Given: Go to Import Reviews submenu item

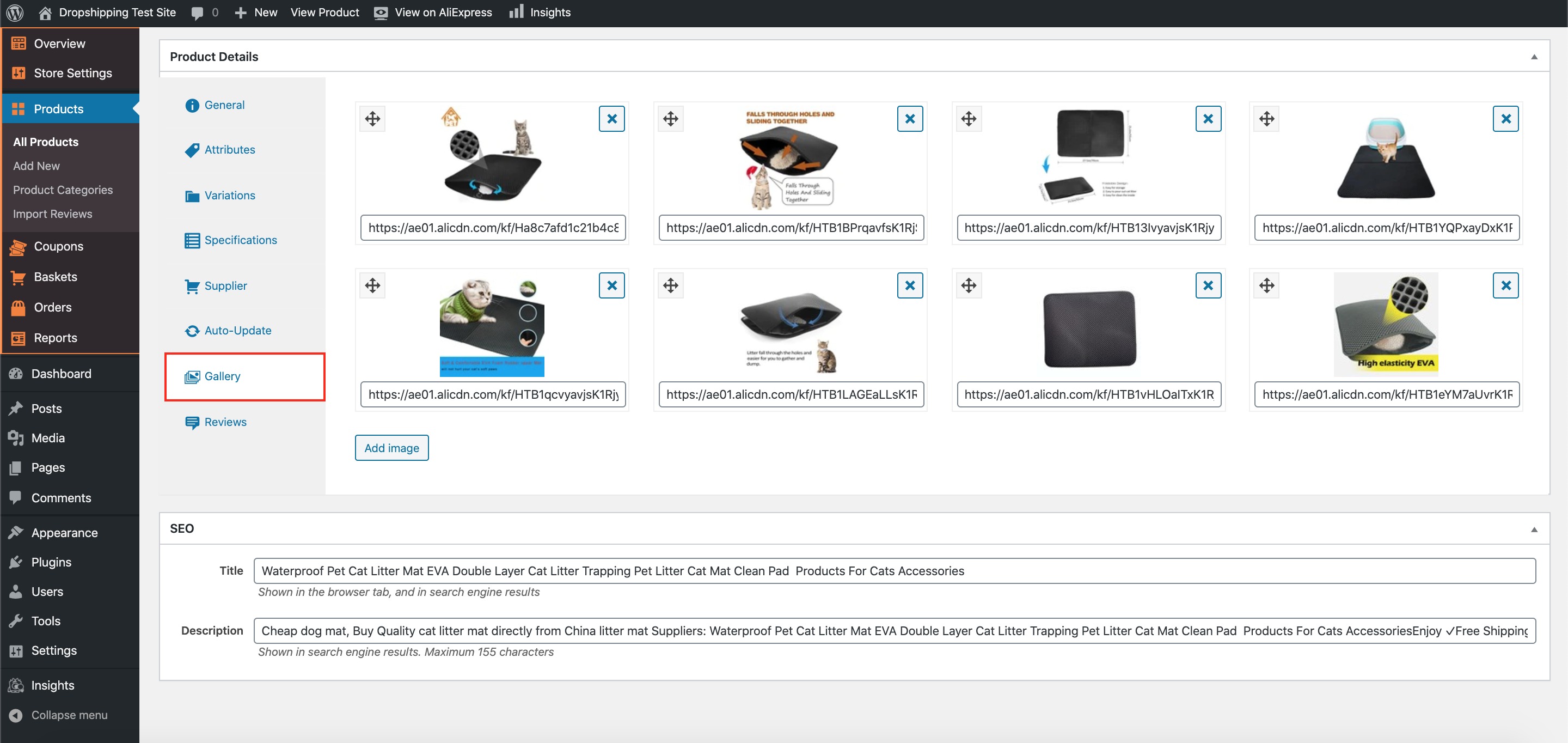Looking at the screenshot, I should point(52,214).
